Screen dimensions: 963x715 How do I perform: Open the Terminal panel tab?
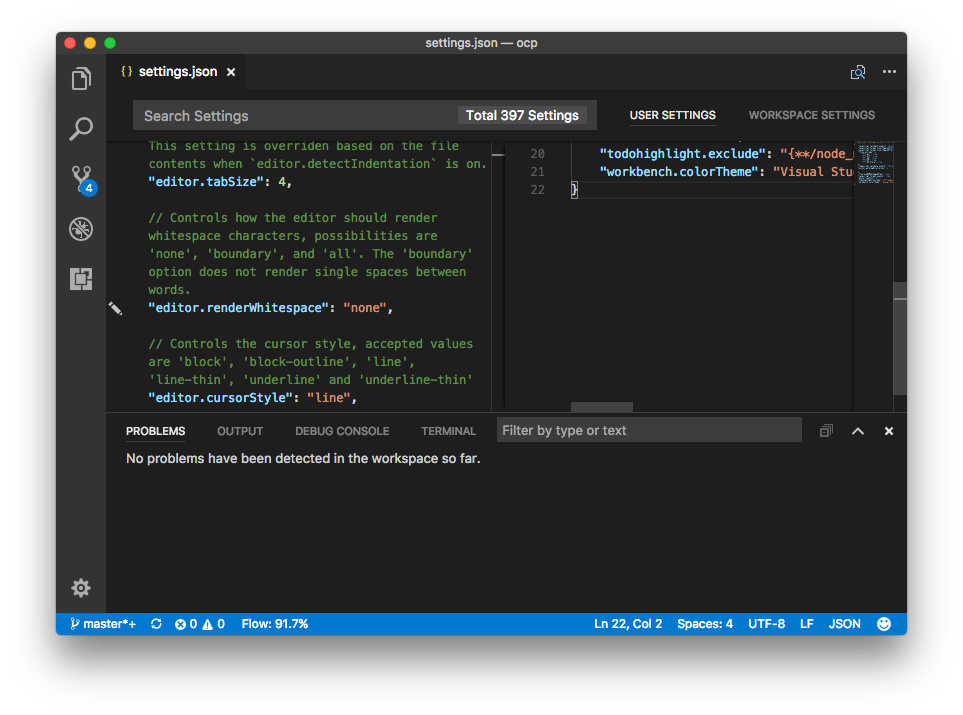click(448, 431)
